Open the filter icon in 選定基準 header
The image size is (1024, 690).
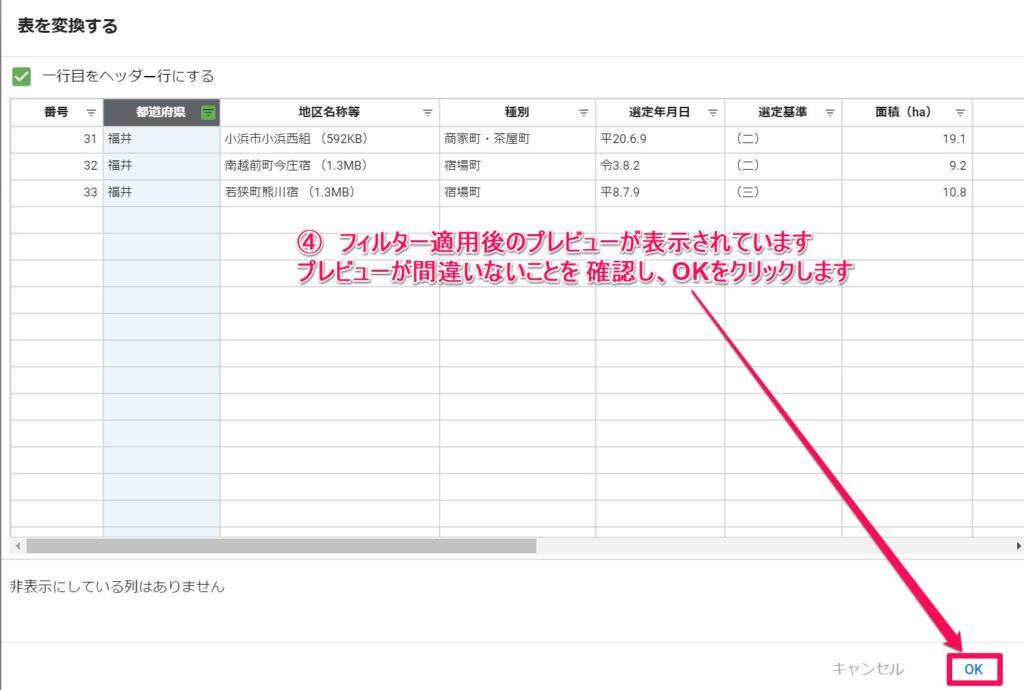coord(830,113)
